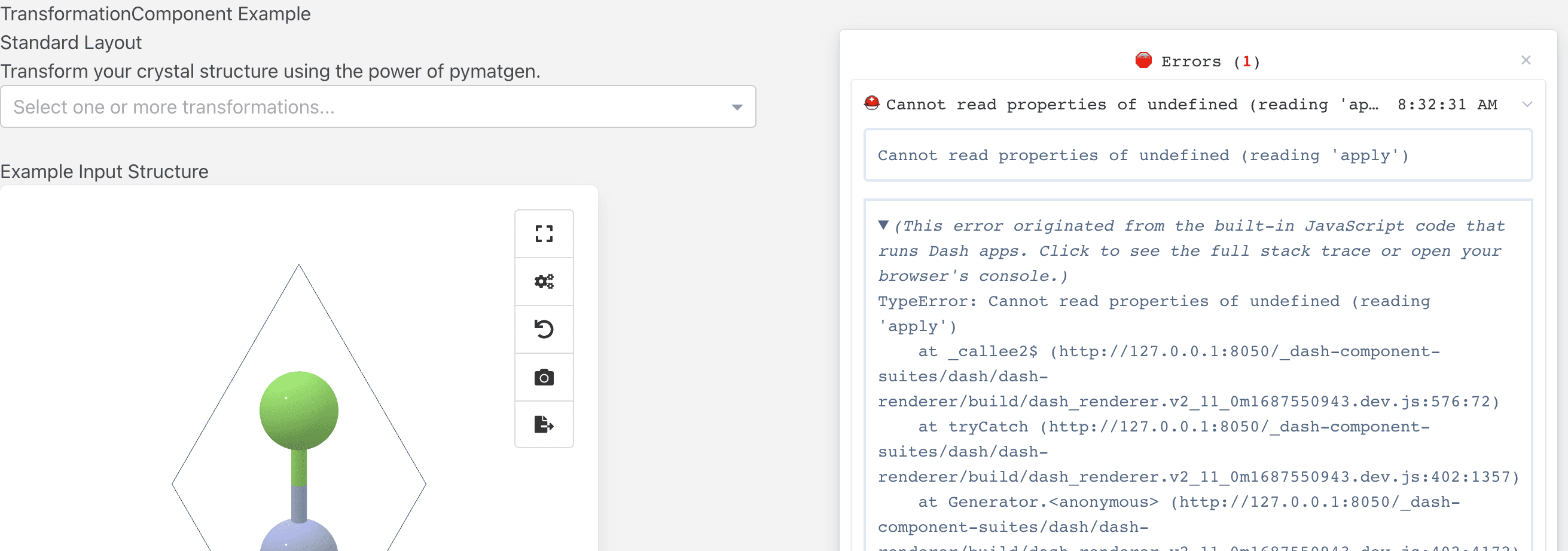Click the Example Input Structure heading
This screenshot has height=551, width=1568.
pyautogui.click(x=104, y=172)
